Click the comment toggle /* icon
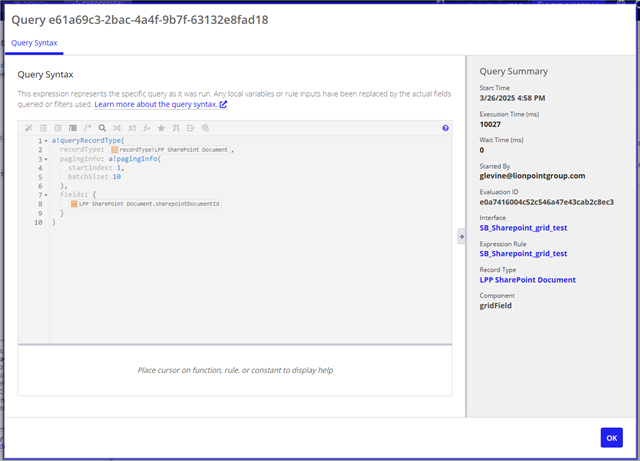 click(x=87, y=128)
